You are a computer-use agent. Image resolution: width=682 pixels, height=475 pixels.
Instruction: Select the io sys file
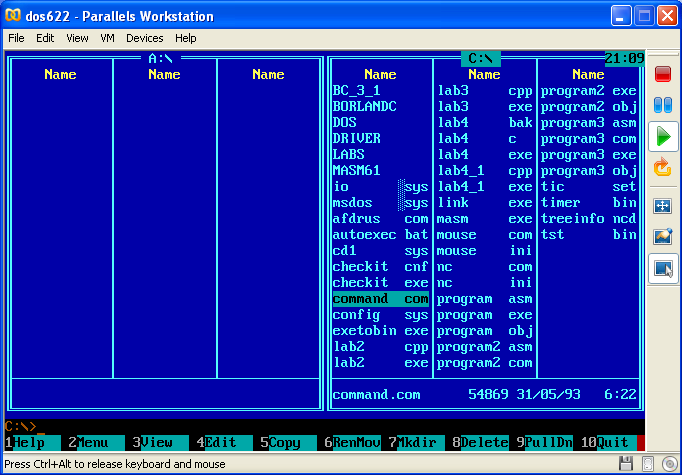[381, 187]
